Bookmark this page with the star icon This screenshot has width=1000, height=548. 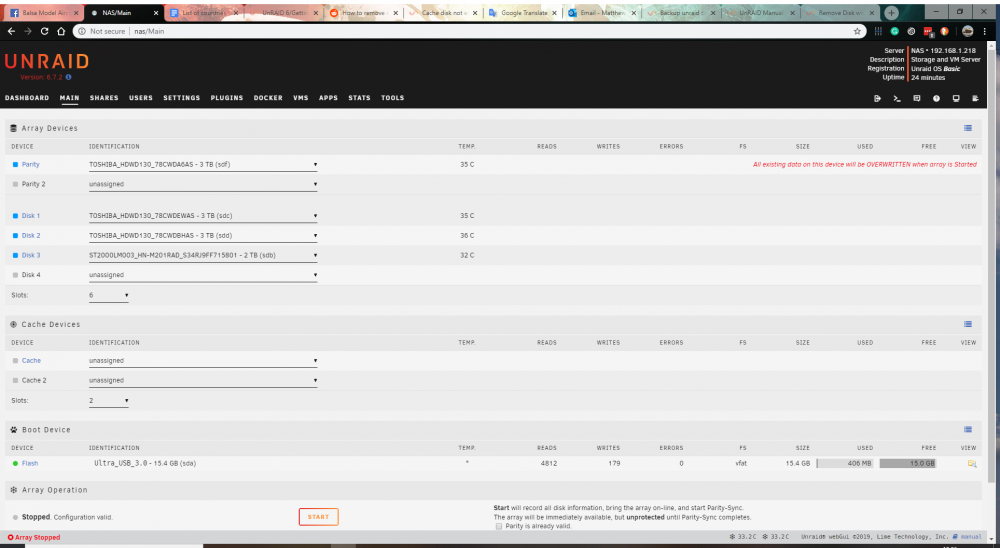[857, 31]
